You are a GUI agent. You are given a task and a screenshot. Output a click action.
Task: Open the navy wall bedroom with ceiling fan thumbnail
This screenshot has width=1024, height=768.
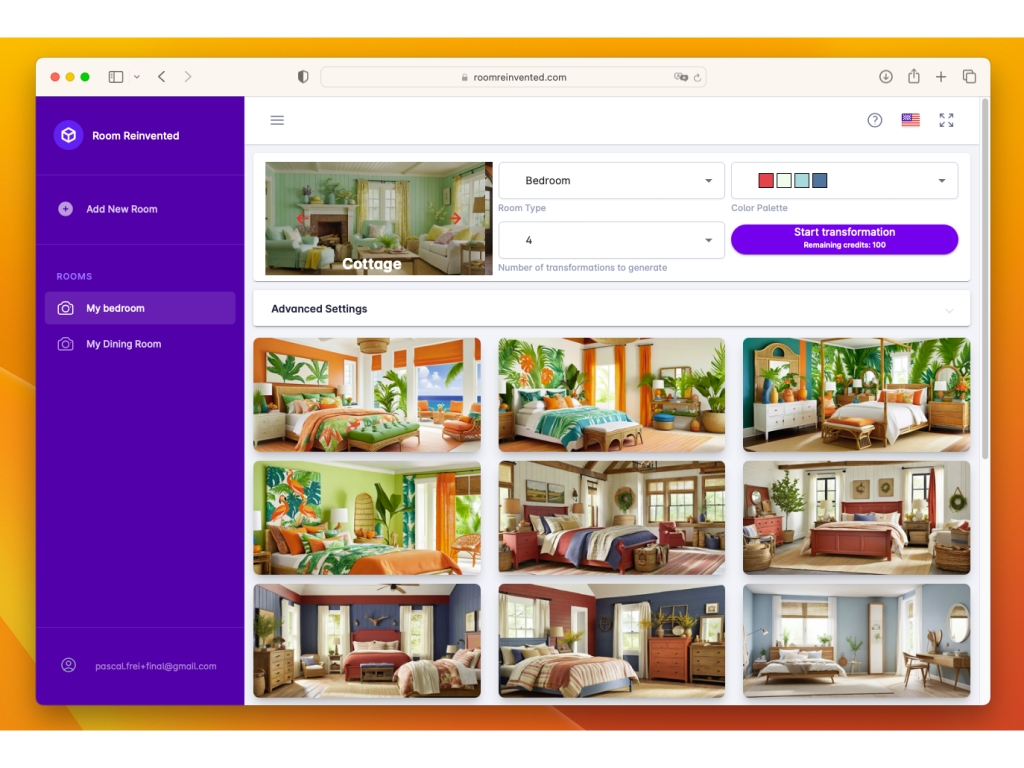click(x=367, y=641)
